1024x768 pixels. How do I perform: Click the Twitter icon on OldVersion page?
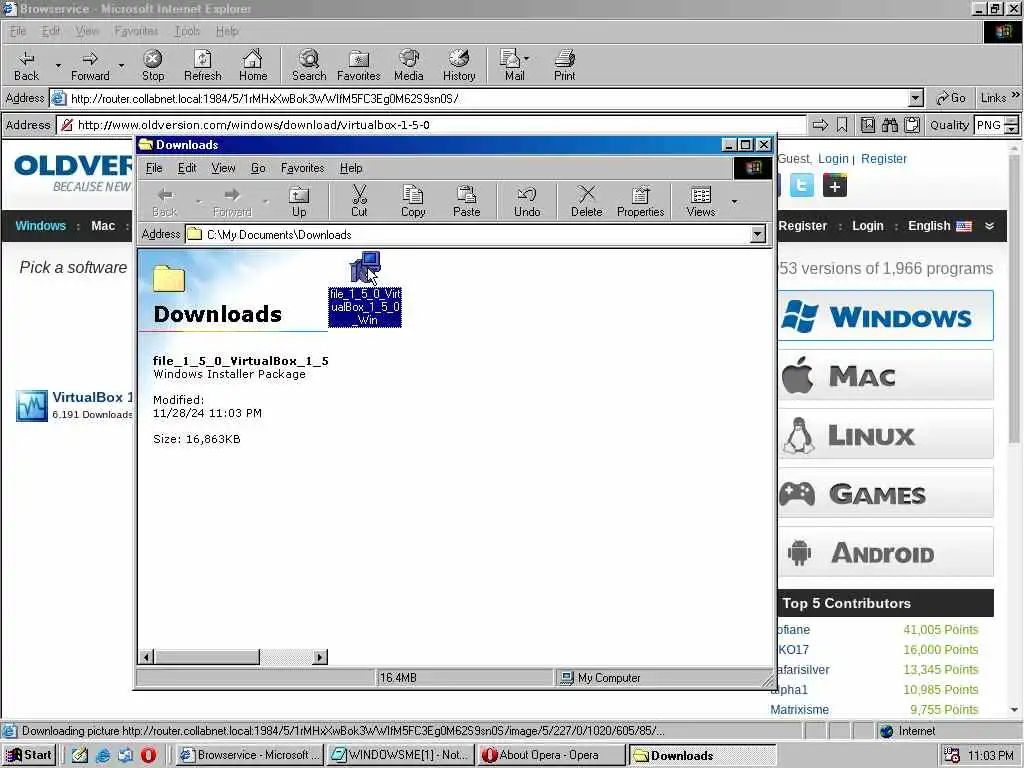pos(802,185)
